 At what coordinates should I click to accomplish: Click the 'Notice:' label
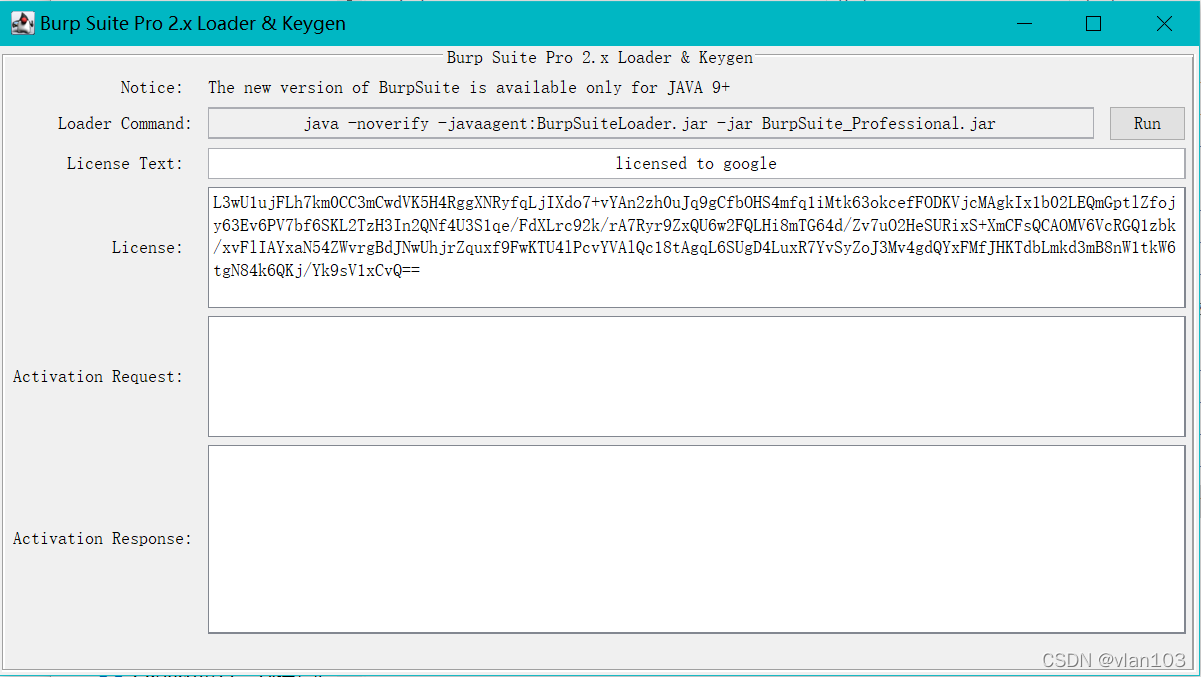(x=152, y=88)
